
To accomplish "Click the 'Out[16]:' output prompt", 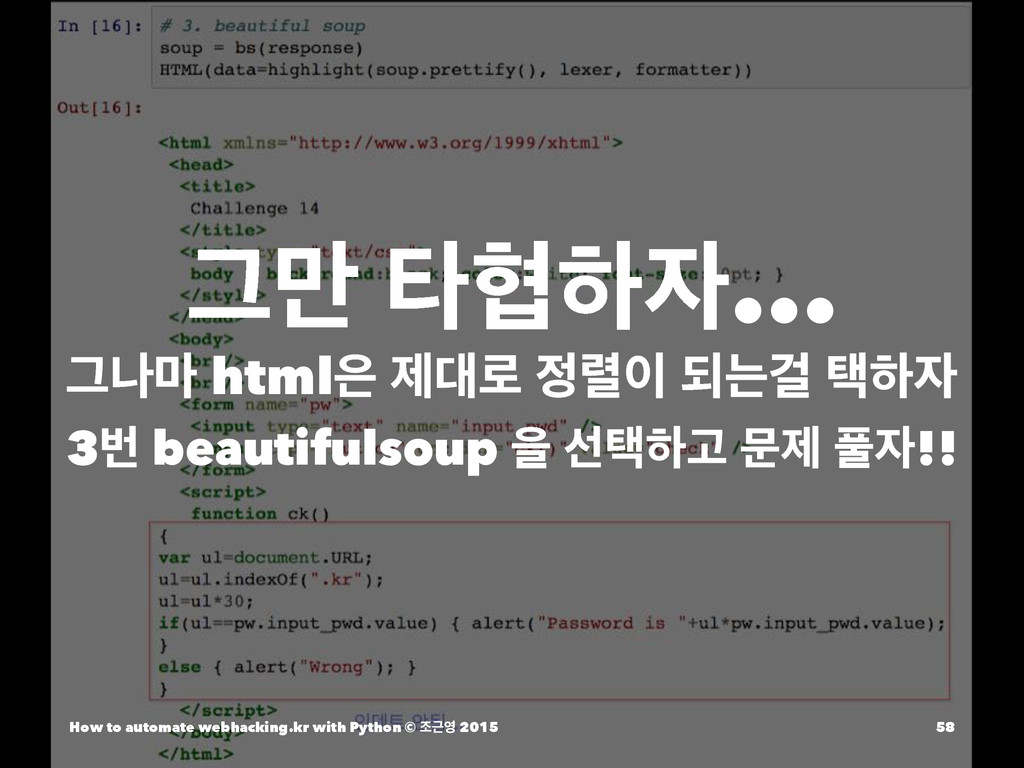I will point(99,108).
